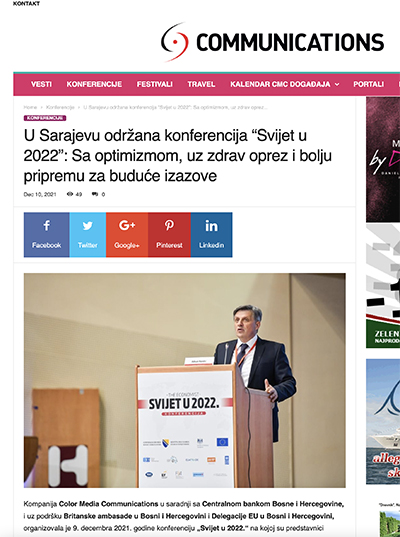This screenshot has width=400, height=537.
Task: Share article via Twitter button
Action: [x=88, y=235]
